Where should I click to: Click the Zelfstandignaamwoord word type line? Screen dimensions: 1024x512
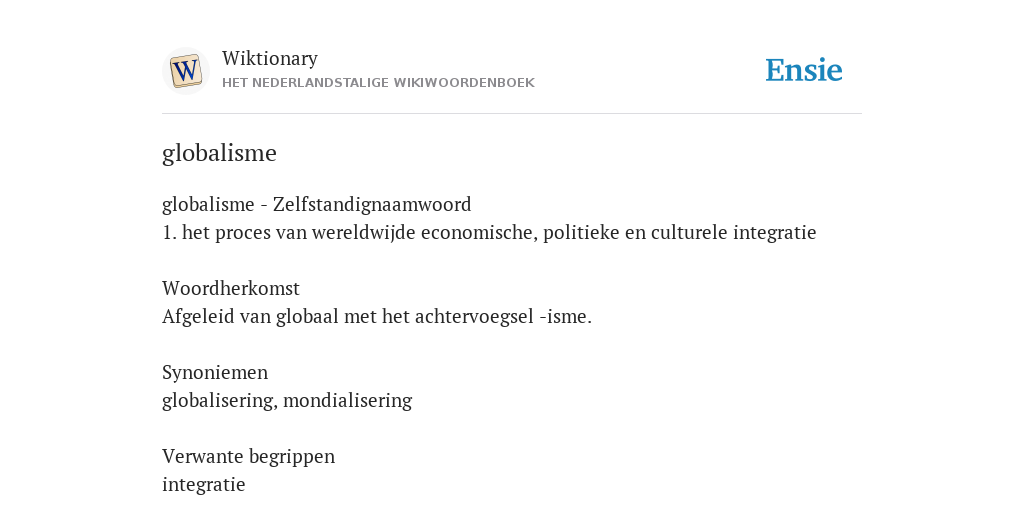pos(317,204)
